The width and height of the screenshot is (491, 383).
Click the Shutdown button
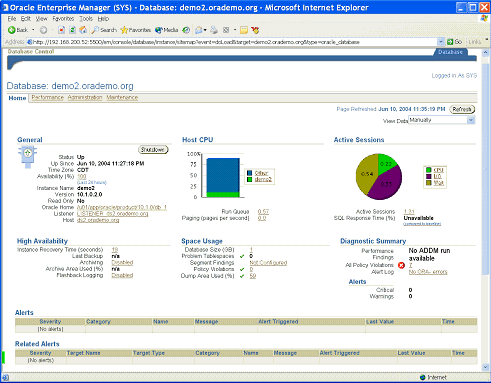point(153,150)
